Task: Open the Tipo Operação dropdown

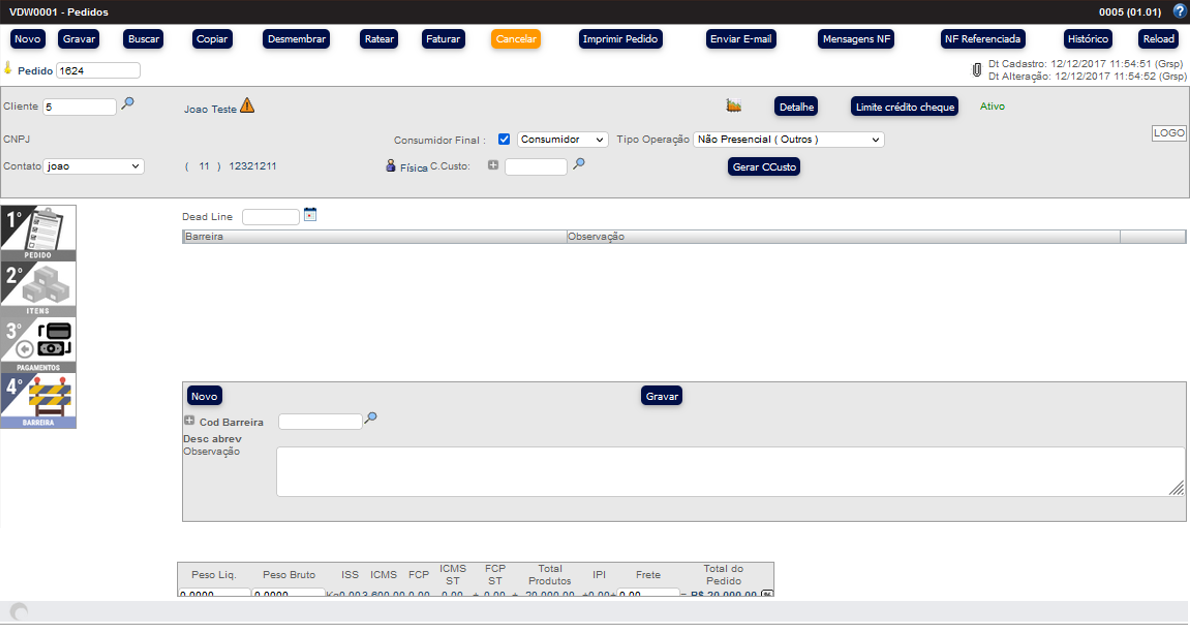Action: click(788, 140)
